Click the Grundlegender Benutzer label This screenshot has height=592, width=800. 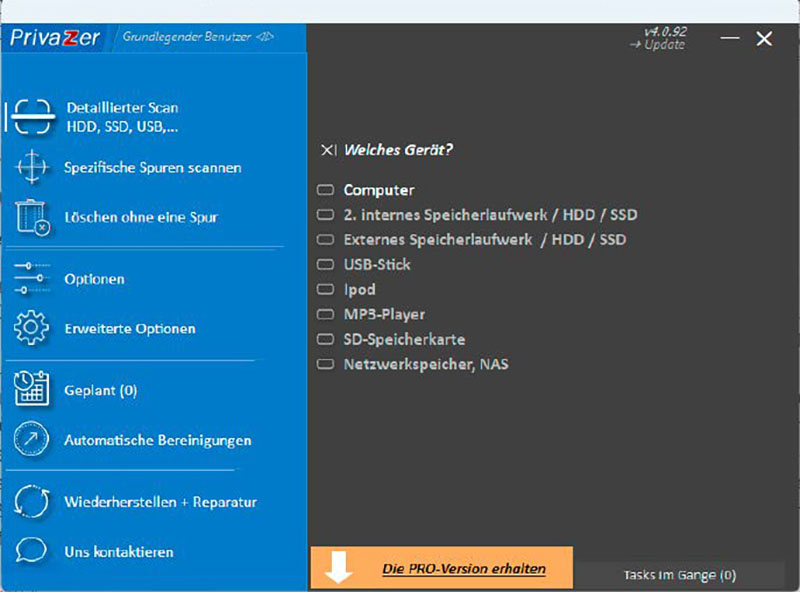[x=187, y=37]
